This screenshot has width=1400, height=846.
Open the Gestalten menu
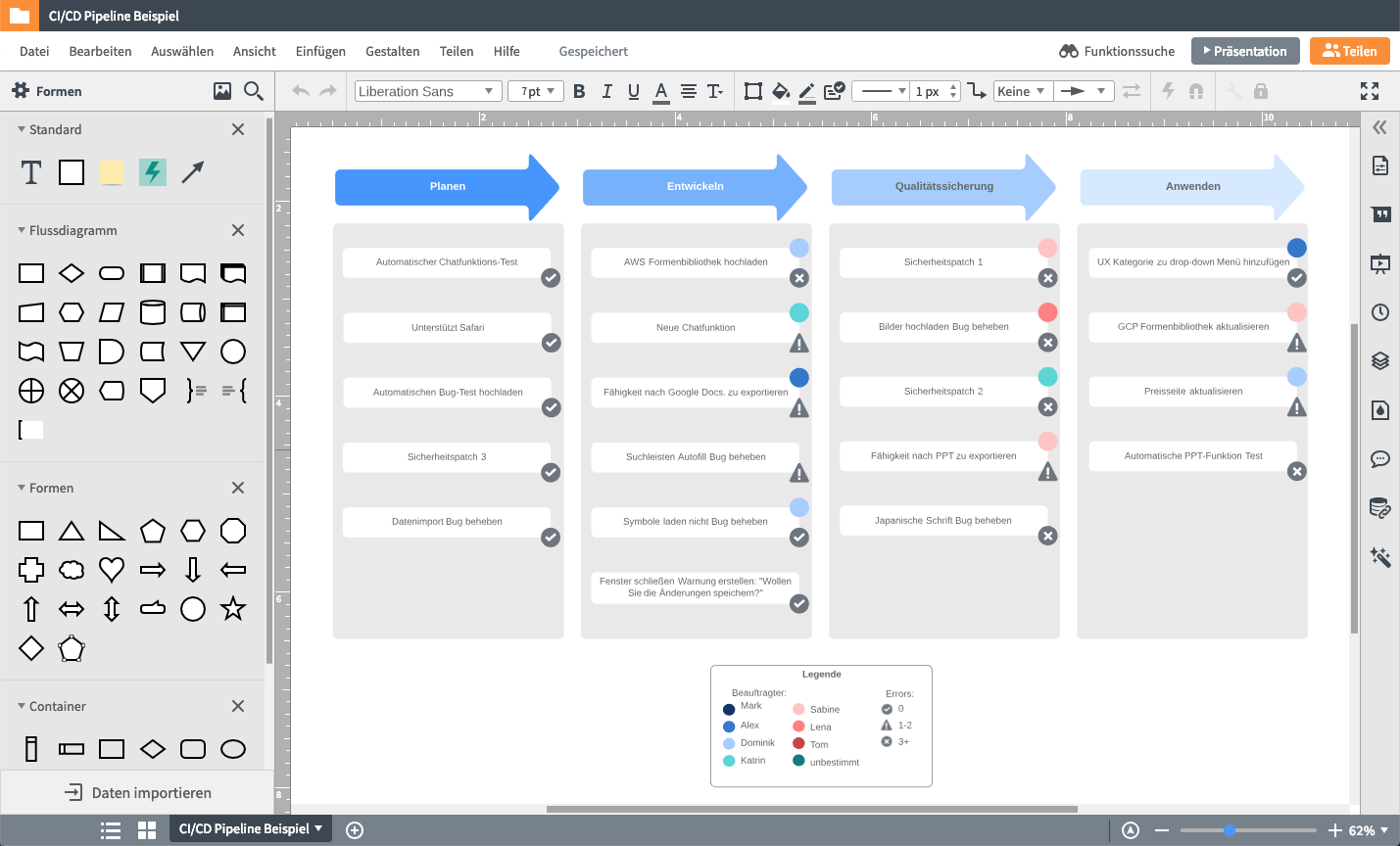click(x=392, y=51)
